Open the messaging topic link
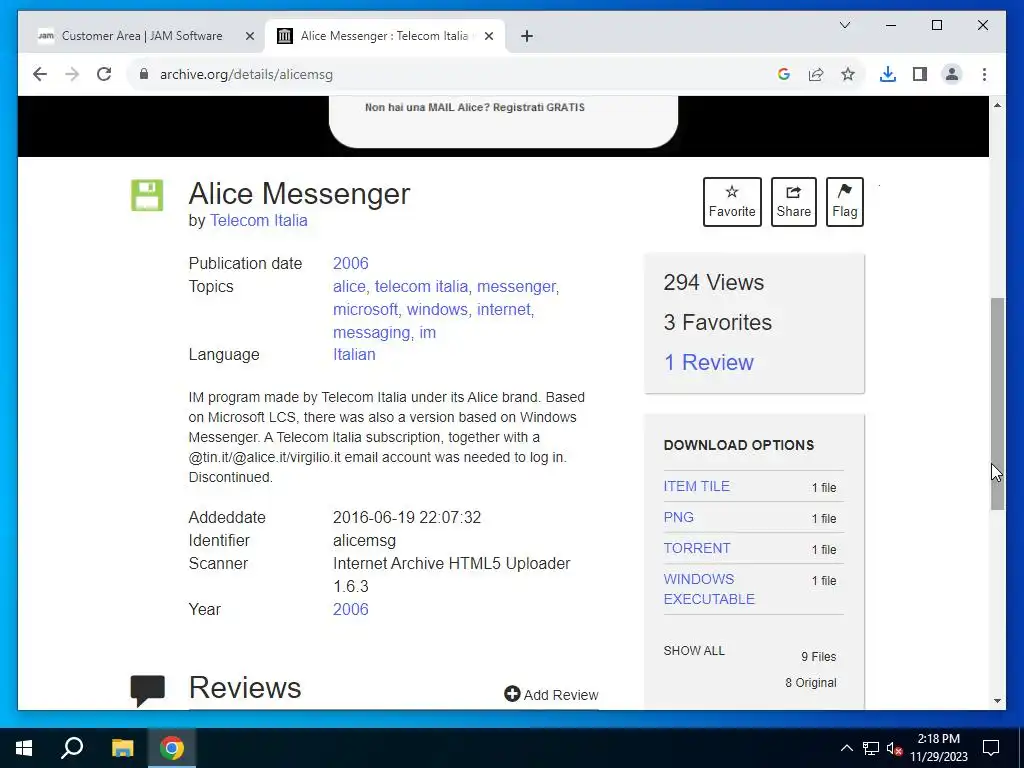Image resolution: width=1024 pixels, height=768 pixels. pyautogui.click(x=372, y=332)
